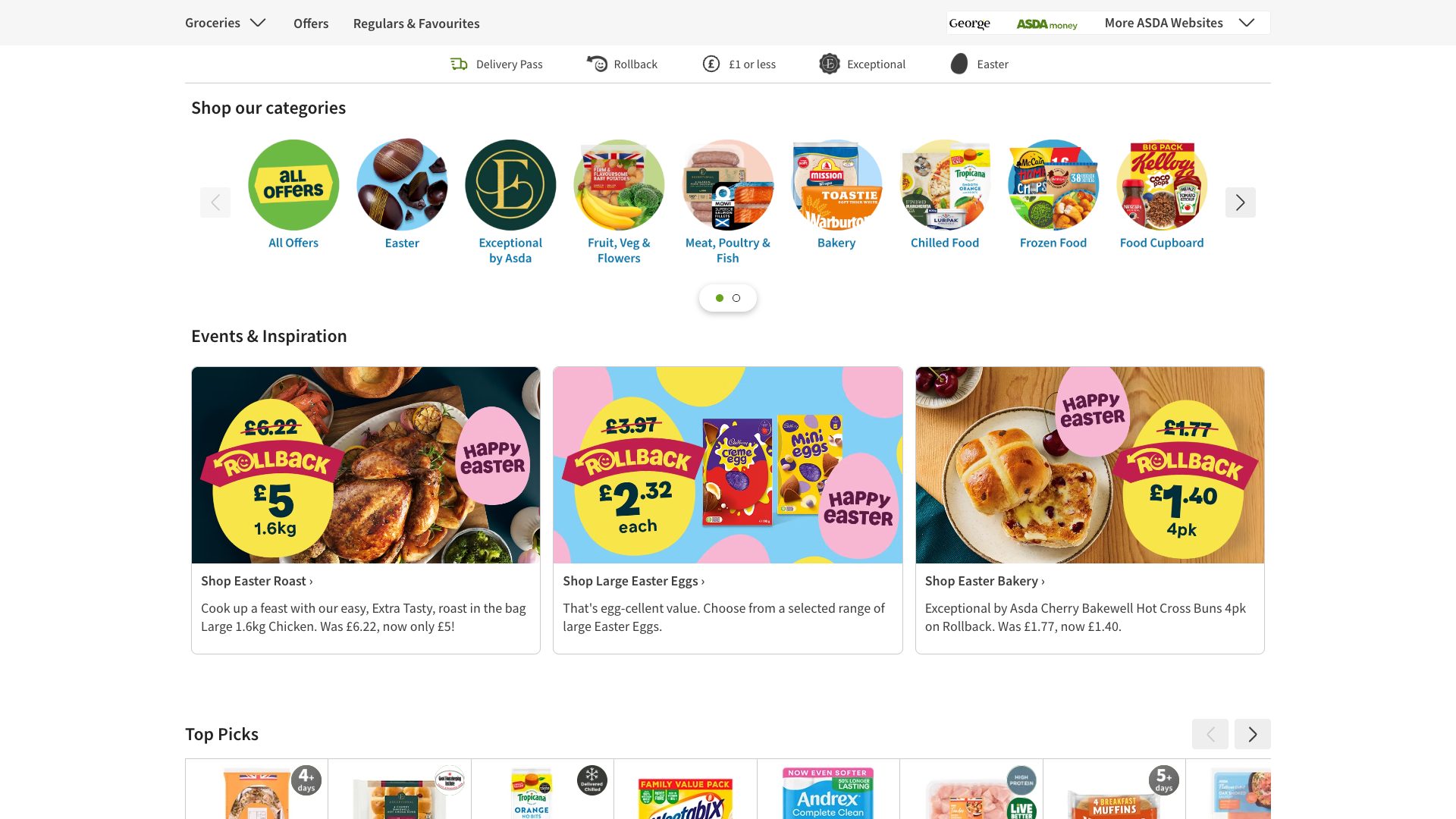Expand the Groceries dropdown menu
Viewport: 1456px width, 819px height.
pyautogui.click(x=225, y=23)
